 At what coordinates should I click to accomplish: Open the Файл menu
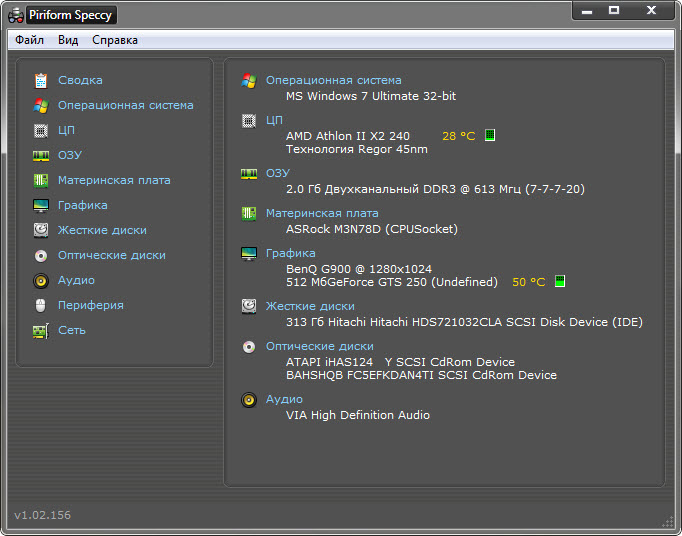pos(29,40)
